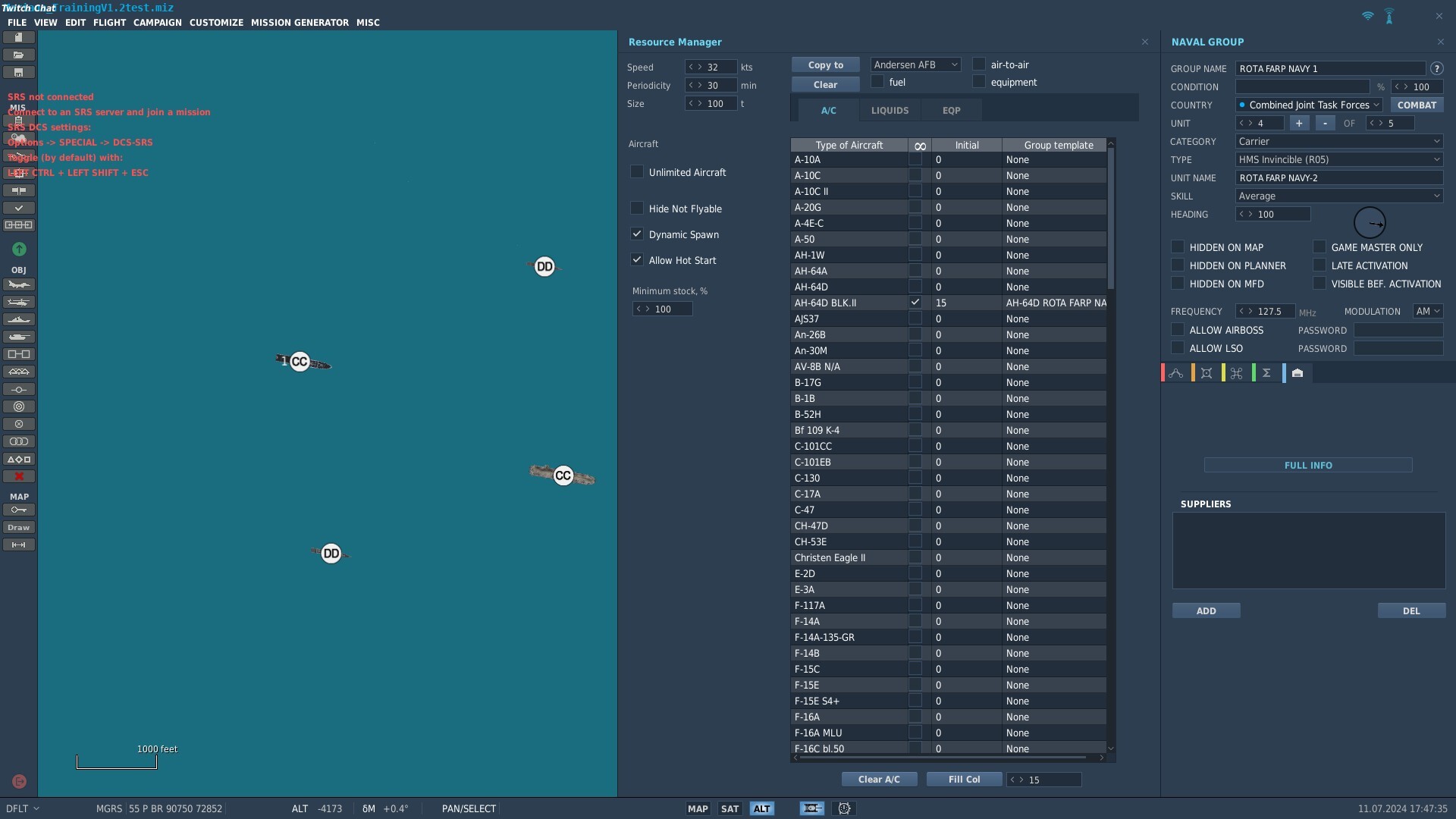Select the ship group tool

19,320
